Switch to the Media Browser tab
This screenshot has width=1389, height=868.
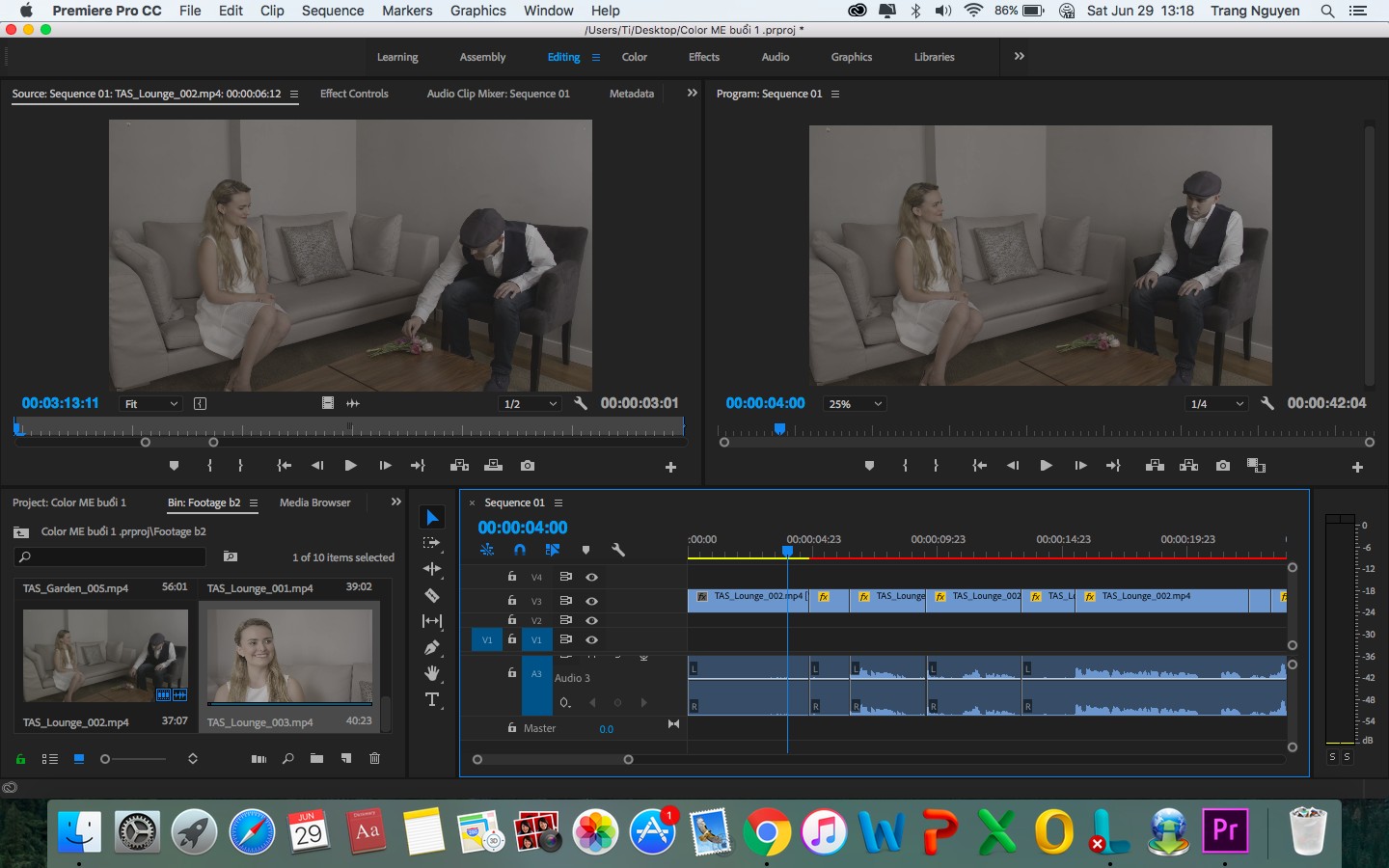315,502
